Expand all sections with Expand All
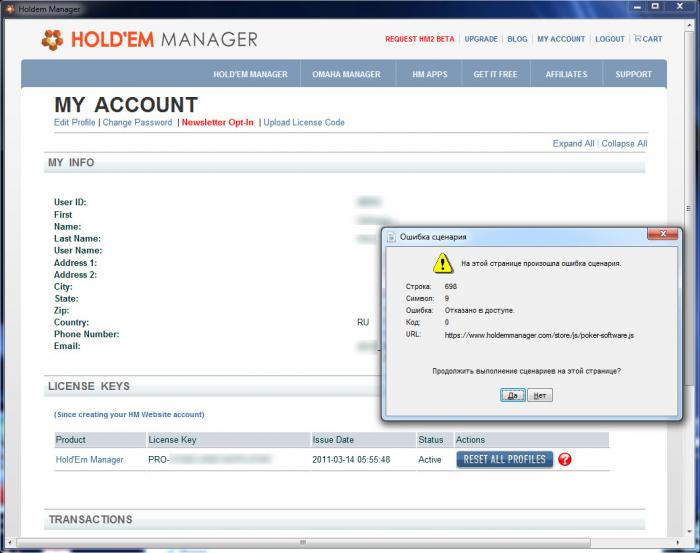This screenshot has height=553, width=700. [x=573, y=143]
